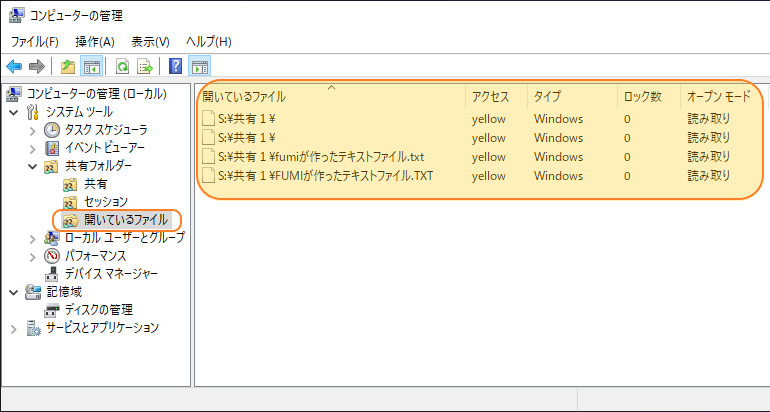770x412 pixels.
Task: Click the イベント ビューアー icon
Action: click(52, 148)
